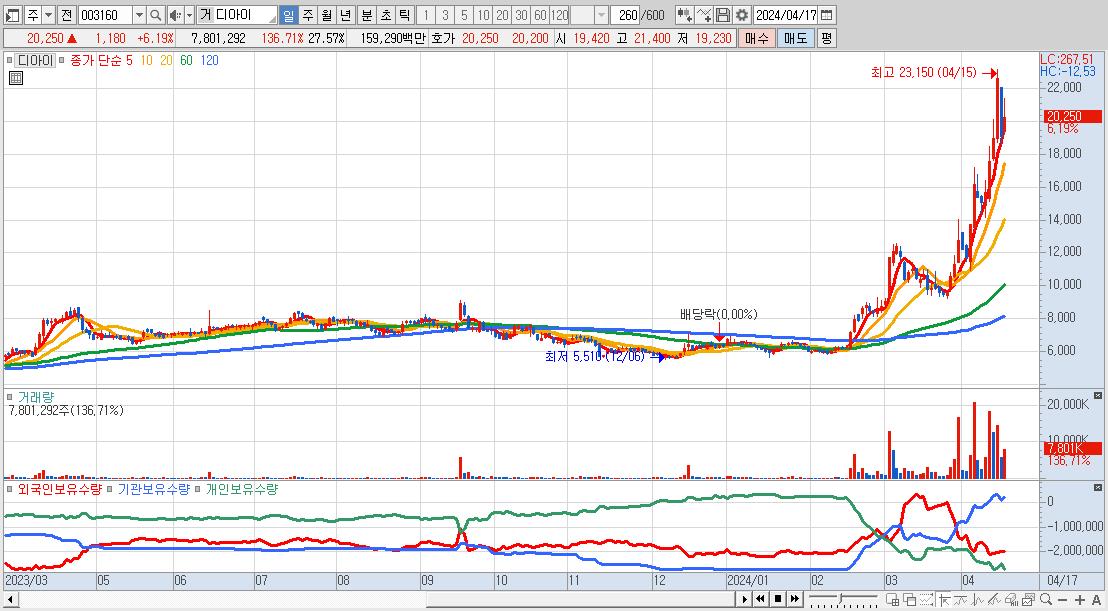Close the holdings panel with its x button
Screen dimensions: 1108x611
pyautogui.click(x=1097, y=488)
